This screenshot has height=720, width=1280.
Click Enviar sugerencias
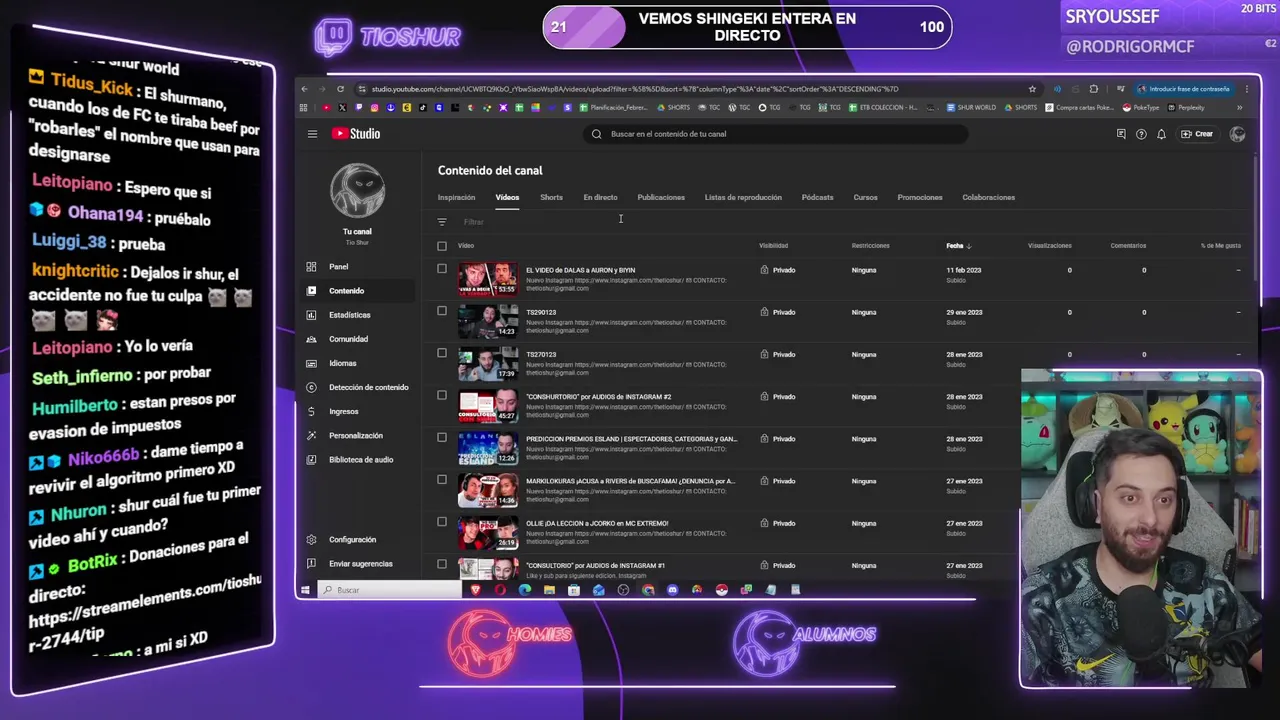[x=360, y=564]
